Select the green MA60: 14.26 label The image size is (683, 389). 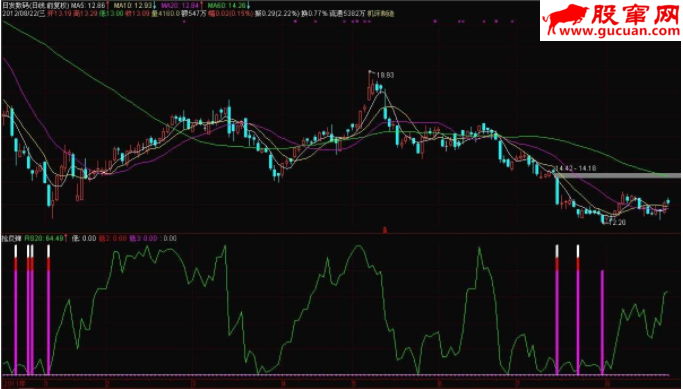226,6
